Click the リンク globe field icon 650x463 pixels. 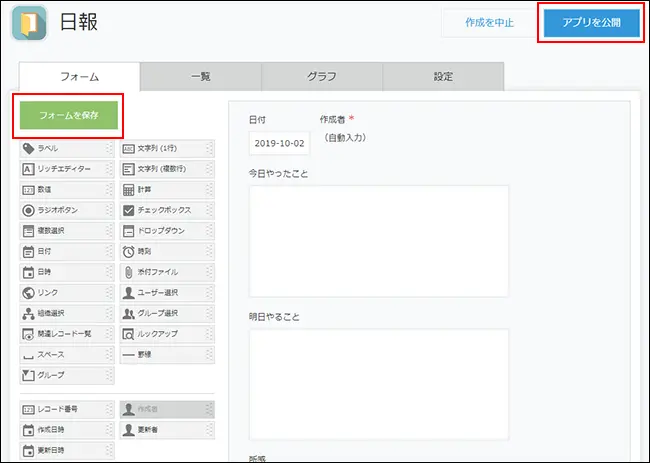(x=29, y=293)
